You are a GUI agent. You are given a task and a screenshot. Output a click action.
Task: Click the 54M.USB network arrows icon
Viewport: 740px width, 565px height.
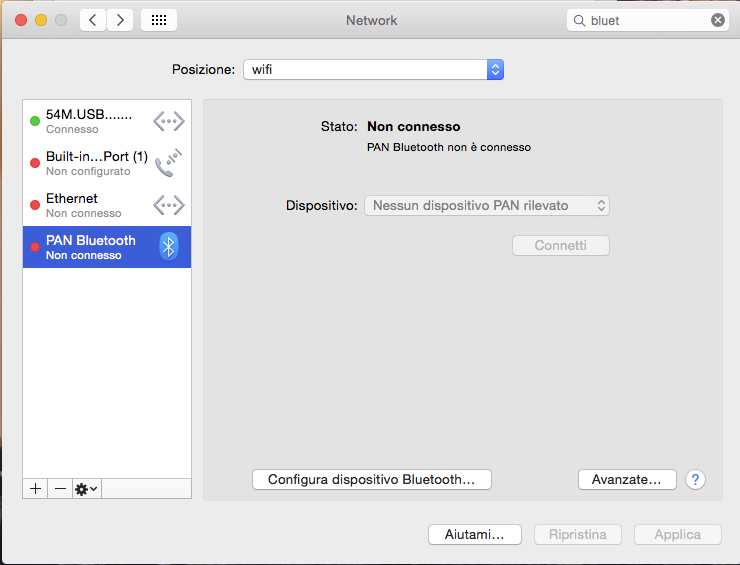168,121
